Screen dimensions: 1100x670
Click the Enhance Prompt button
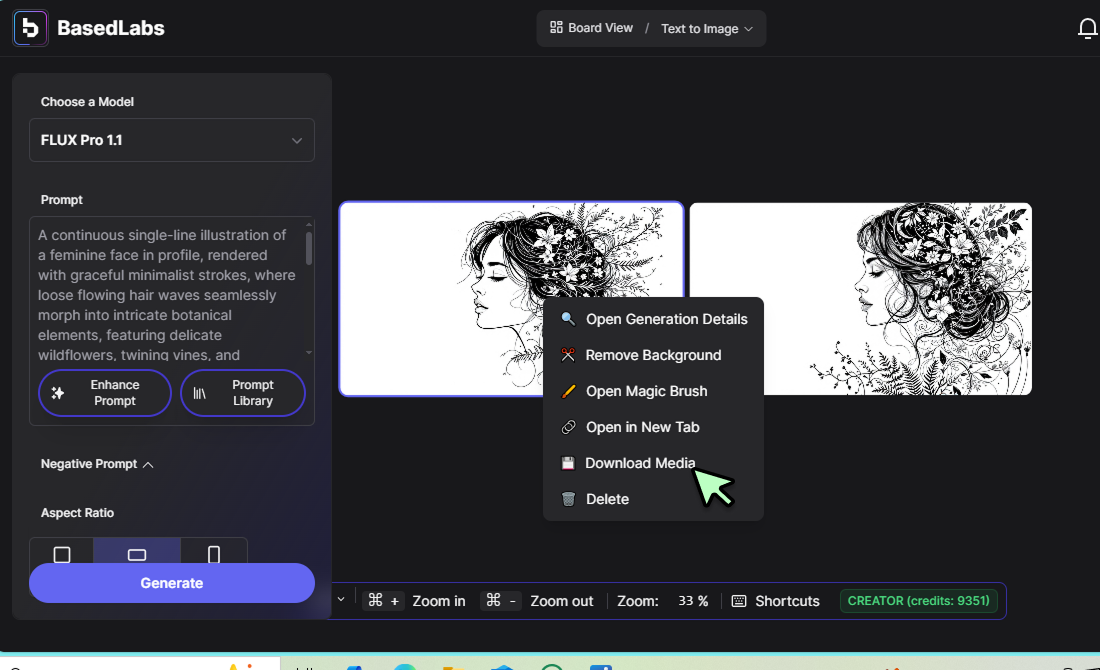point(105,393)
